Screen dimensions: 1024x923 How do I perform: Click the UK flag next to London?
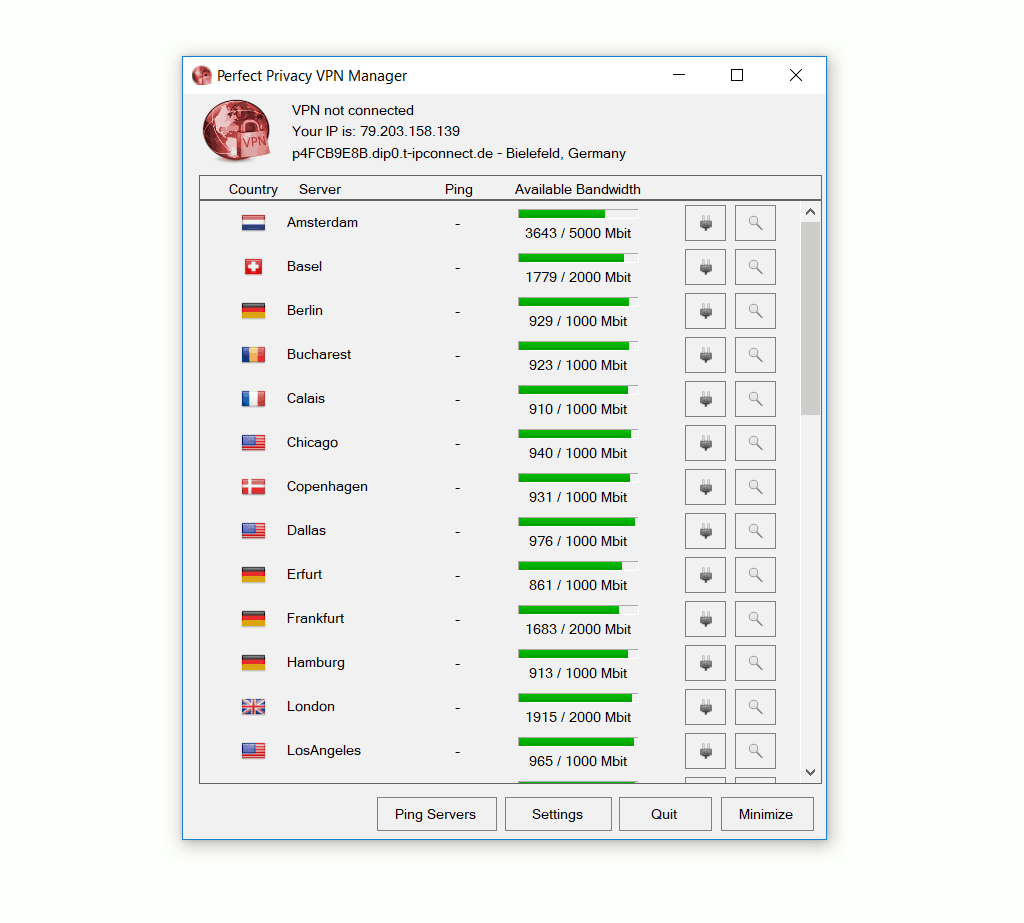point(253,707)
